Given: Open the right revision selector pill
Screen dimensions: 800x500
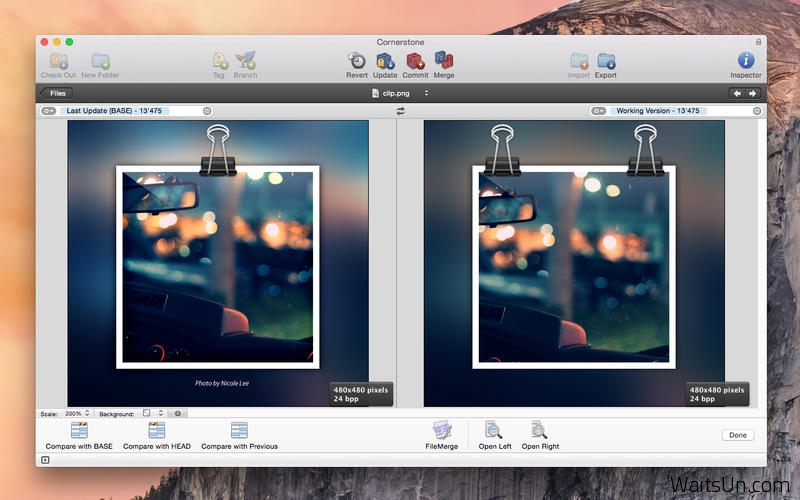Looking at the screenshot, I should click(x=598, y=111).
